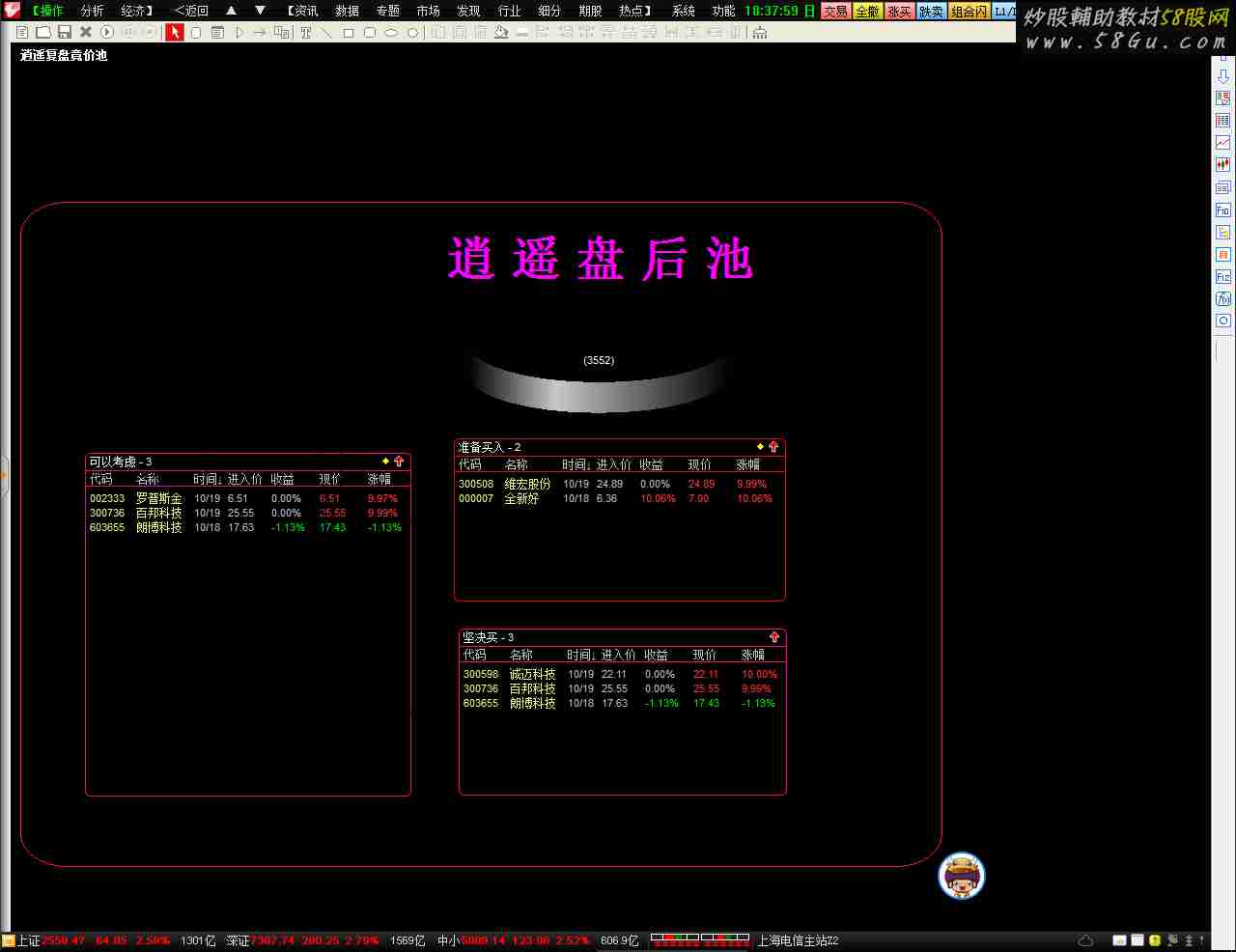Screen dimensions: 1236x952
Task: Select the 罗普斯金 row in 可以考虑 list
Action: click(158, 498)
